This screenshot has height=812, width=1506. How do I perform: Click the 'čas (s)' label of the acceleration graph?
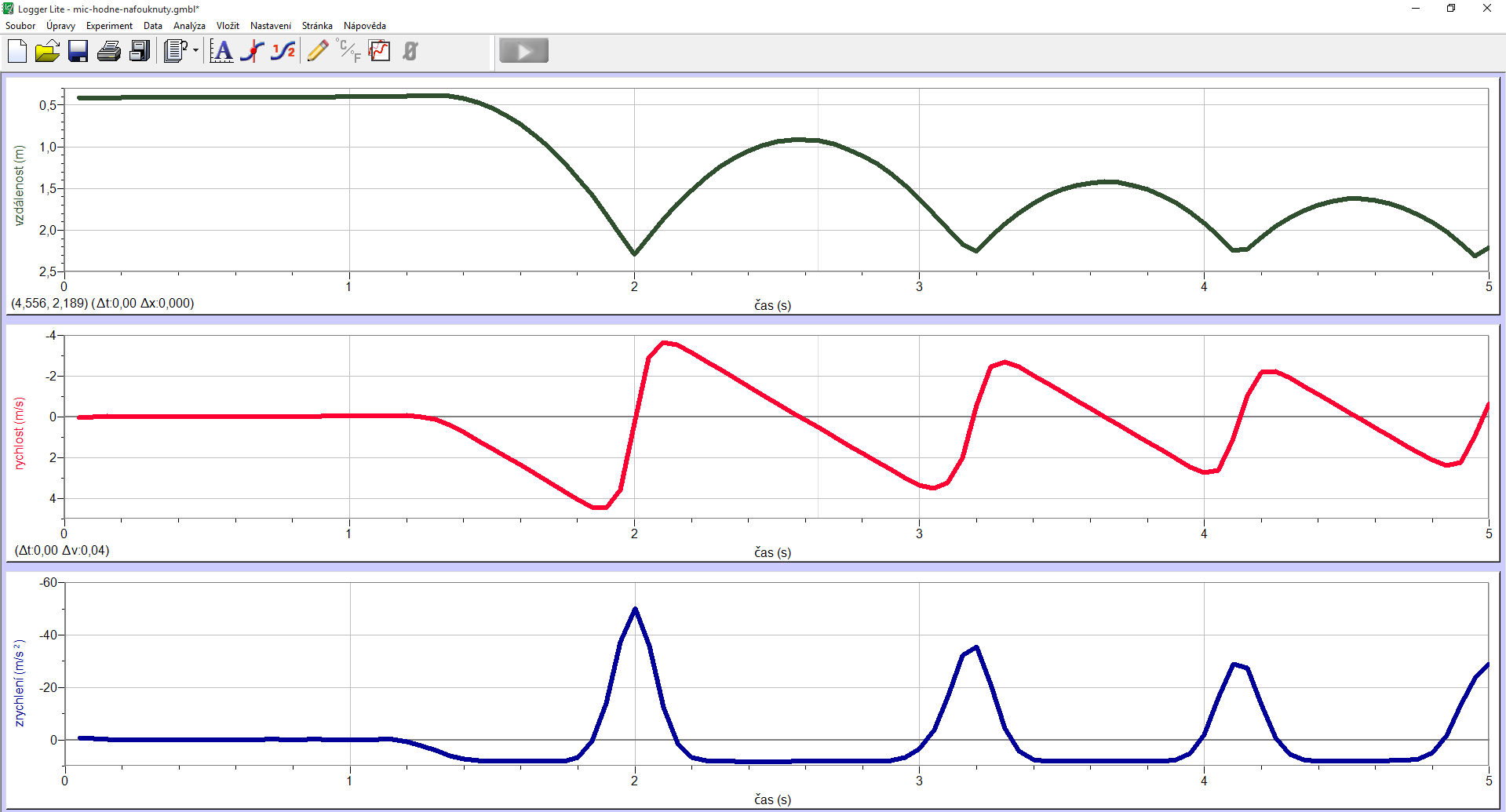[x=773, y=799]
